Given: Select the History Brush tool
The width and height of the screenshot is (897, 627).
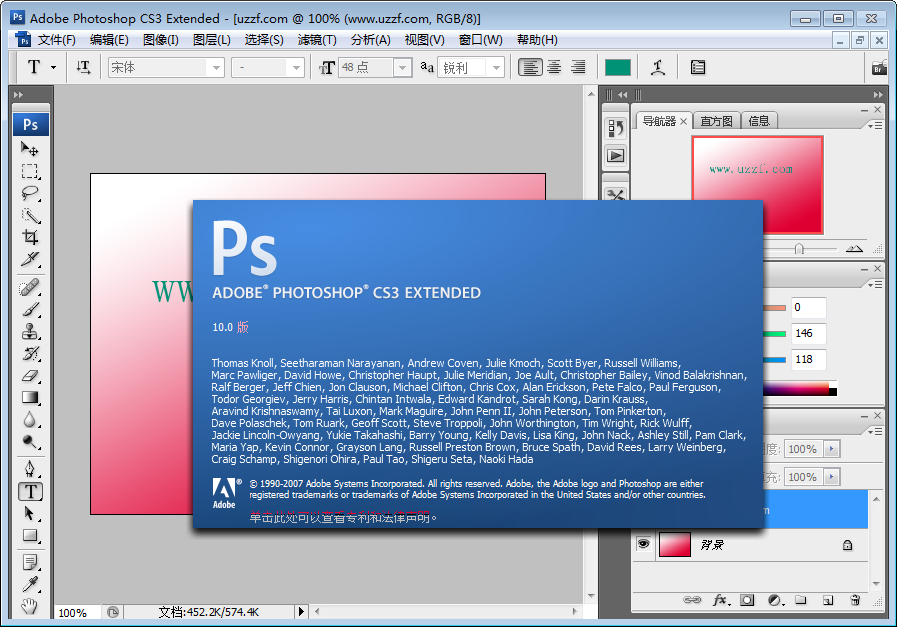Looking at the screenshot, I should pos(30,354).
